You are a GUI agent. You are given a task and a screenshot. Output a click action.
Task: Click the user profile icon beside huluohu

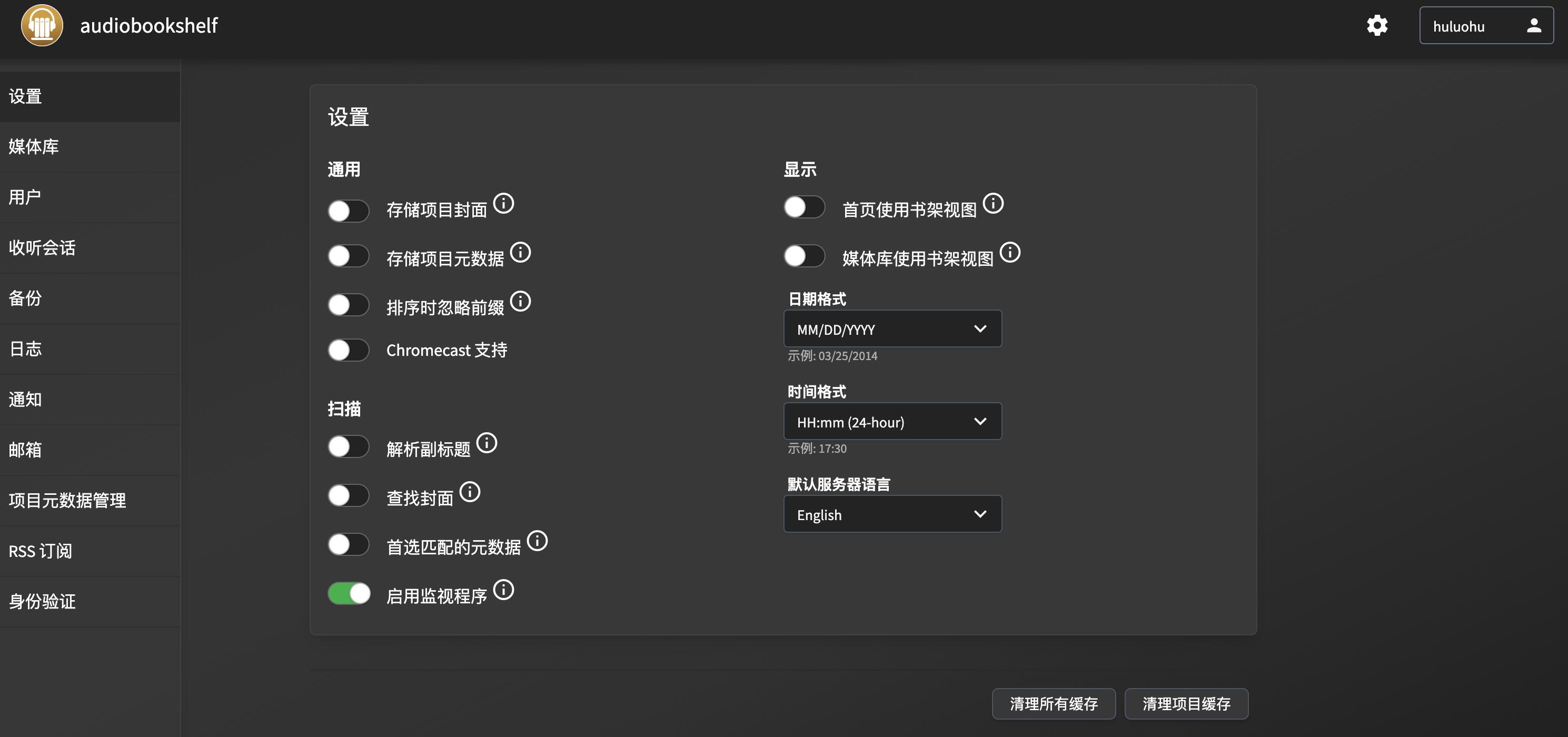tap(1534, 26)
